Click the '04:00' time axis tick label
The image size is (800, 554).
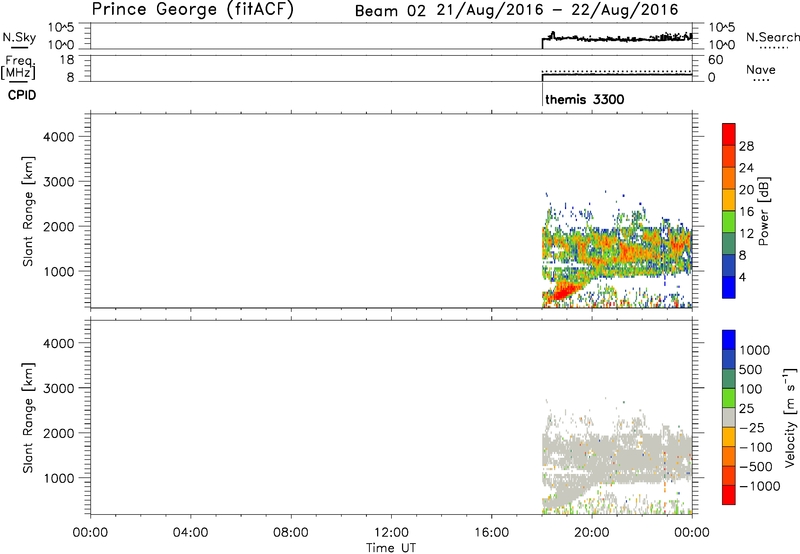click(190, 533)
